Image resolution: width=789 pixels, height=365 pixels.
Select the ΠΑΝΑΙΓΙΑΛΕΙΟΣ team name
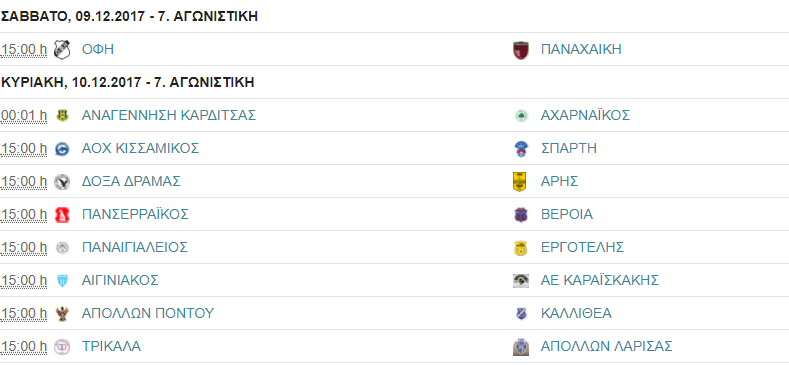click(134, 247)
